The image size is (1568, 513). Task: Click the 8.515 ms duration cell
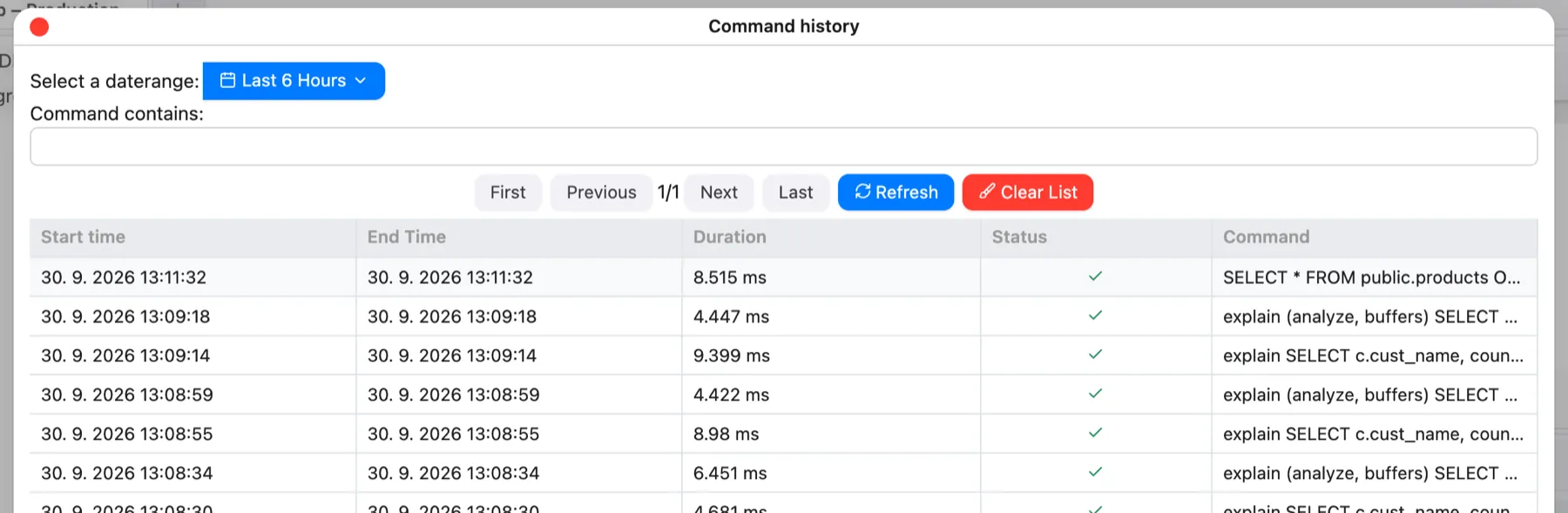[x=831, y=278]
